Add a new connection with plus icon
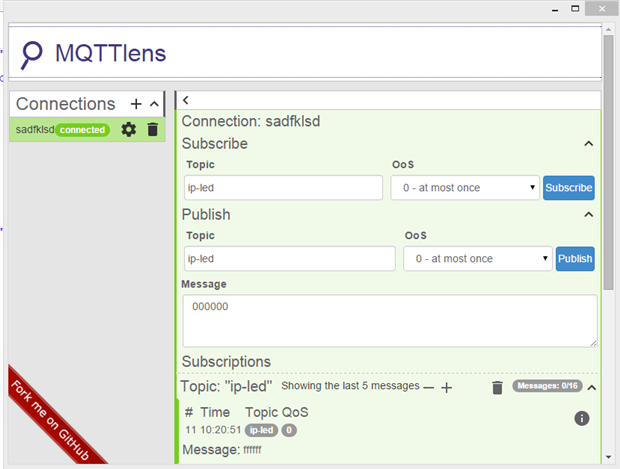This screenshot has height=469, width=620. 136,104
